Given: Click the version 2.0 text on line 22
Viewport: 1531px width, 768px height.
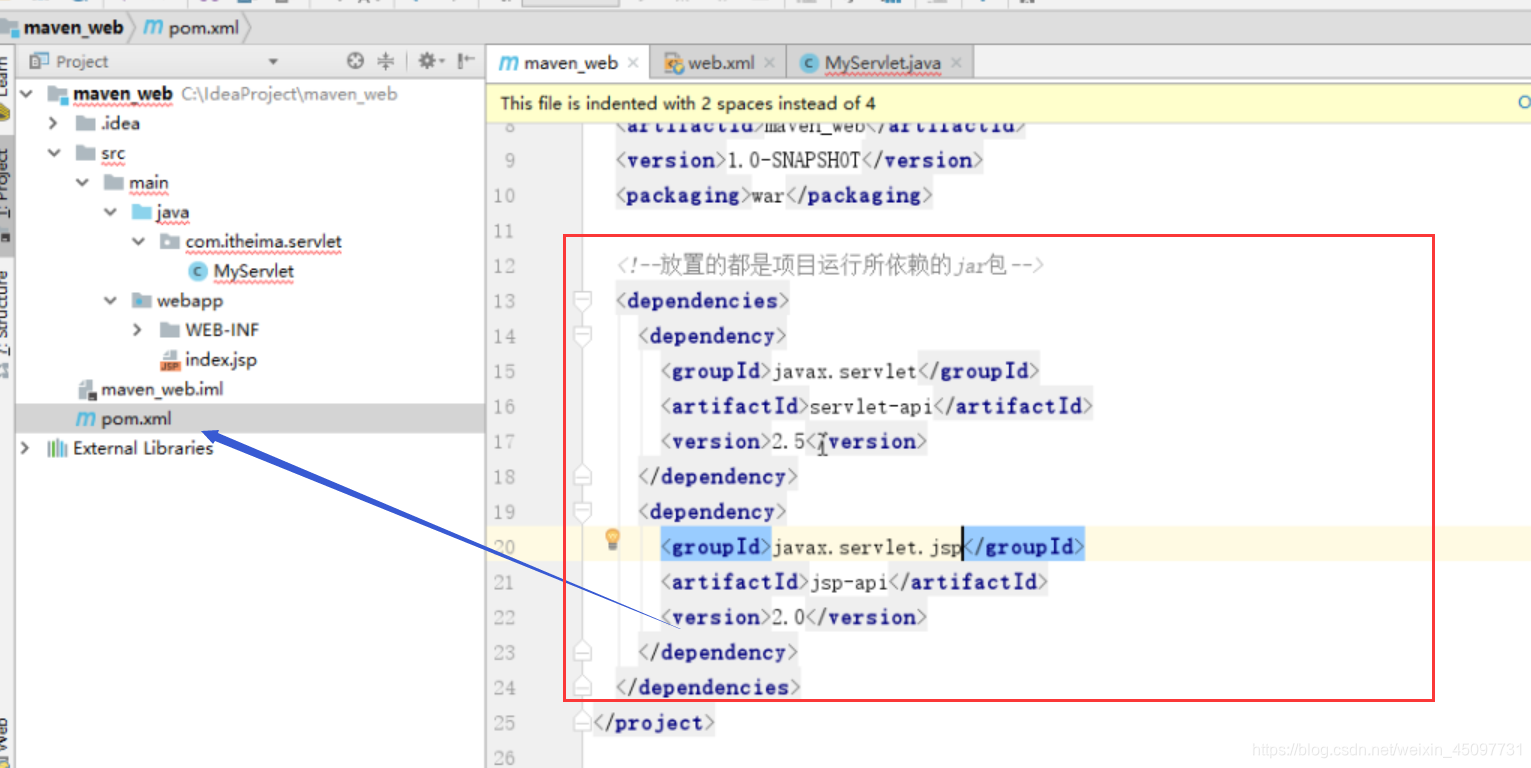Looking at the screenshot, I should 788,617.
